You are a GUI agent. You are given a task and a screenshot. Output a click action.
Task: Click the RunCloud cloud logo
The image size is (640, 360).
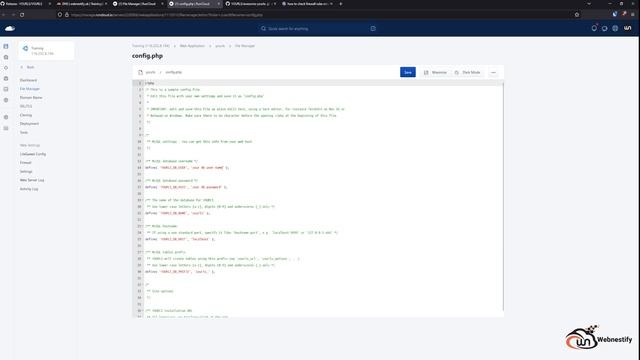[10, 29]
